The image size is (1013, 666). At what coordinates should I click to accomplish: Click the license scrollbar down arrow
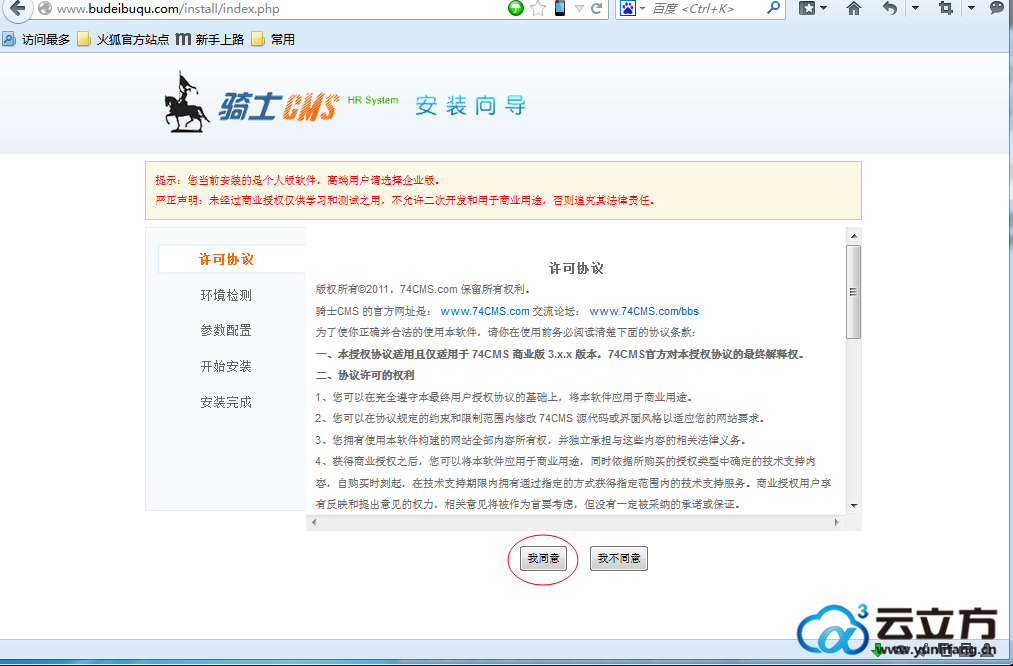854,505
